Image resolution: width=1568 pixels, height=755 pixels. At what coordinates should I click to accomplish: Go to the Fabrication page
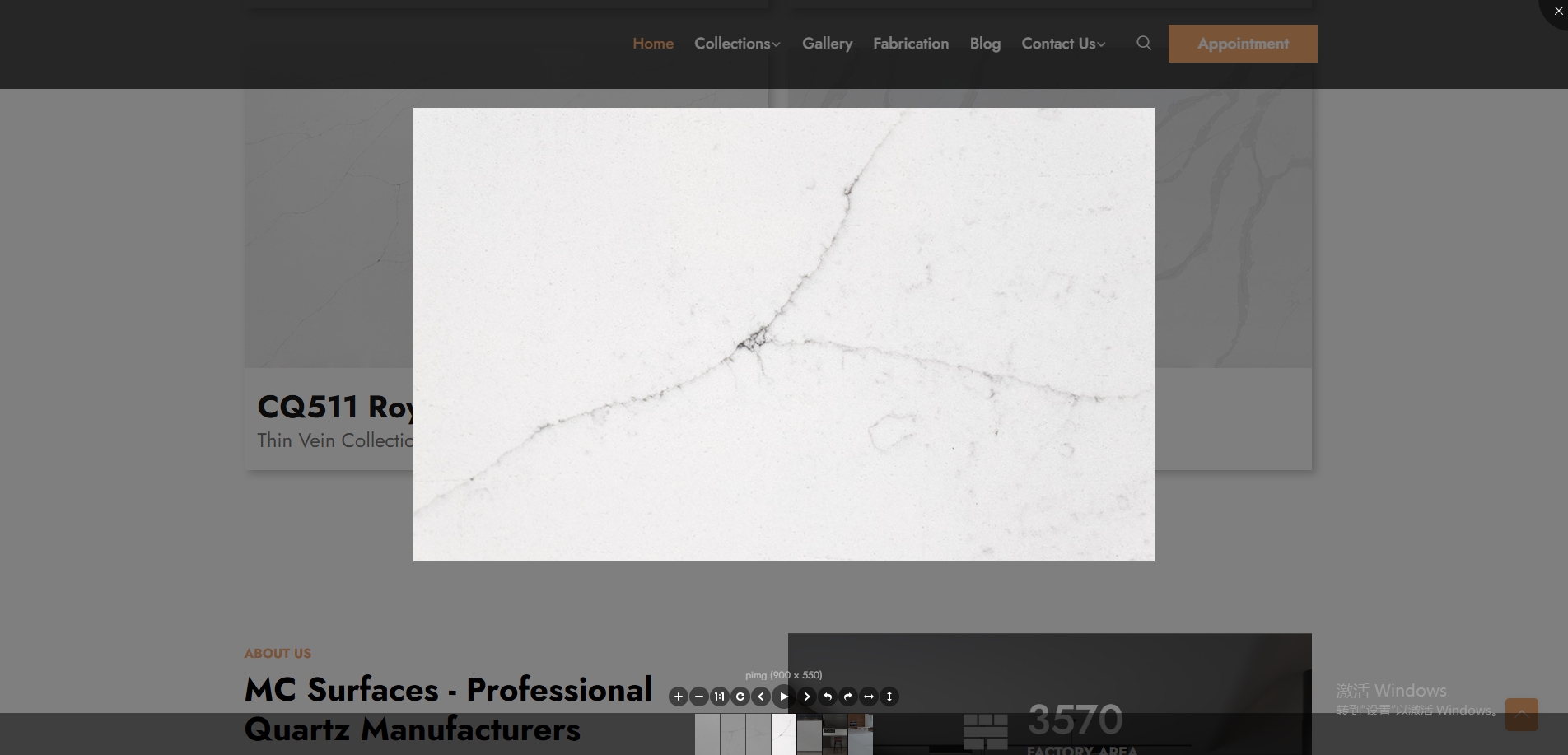pos(911,44)
